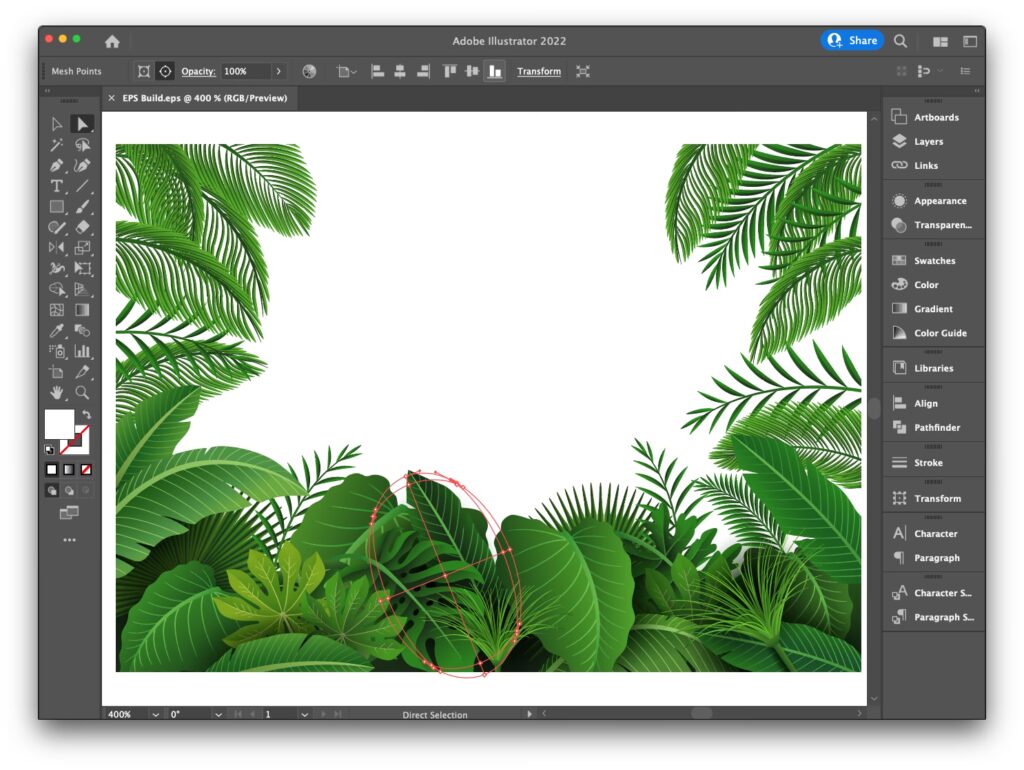Open the rotation angle dropdown
This screenshot has height=770, width=1024.
[x=219, y=714]
